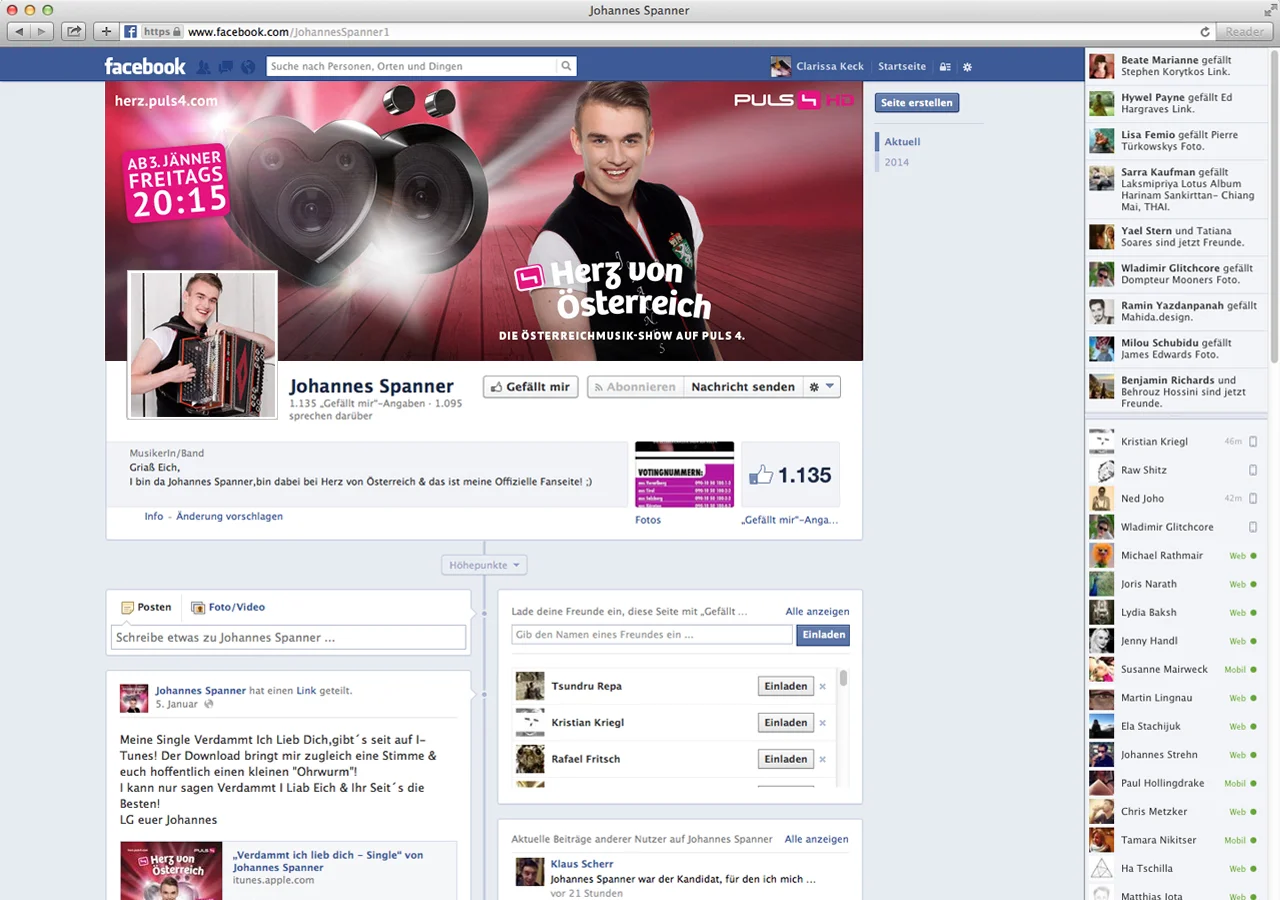Invite Rafael Fritsch with Einladen button
Viewport: 1280px width, 900px height.
pos(786,759)
